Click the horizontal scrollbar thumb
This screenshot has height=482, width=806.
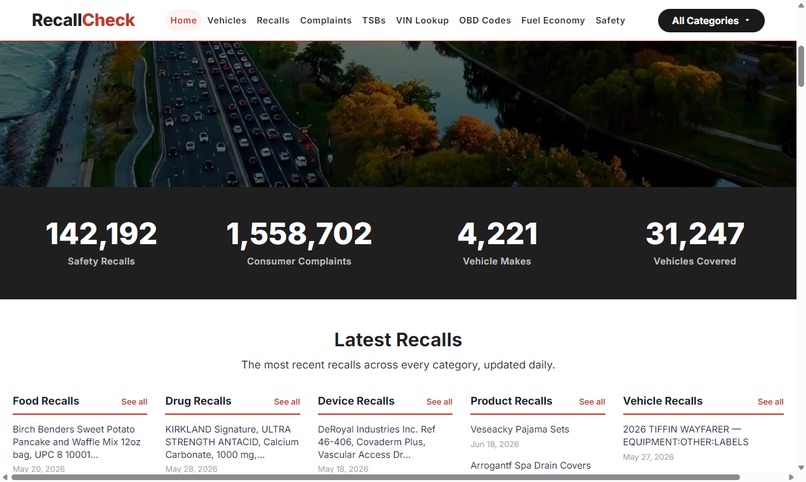point(375,477)
